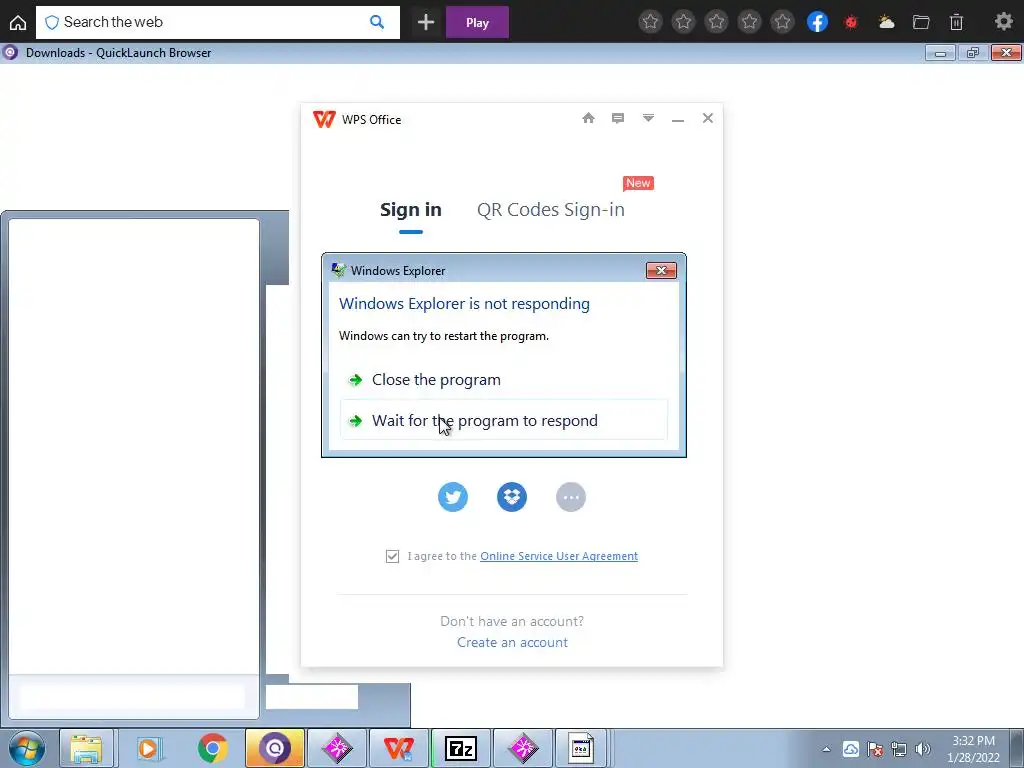Open the Facebook shortcut icon
Image resolution: width=1024 pixels, height=768 pixels.
817,22
